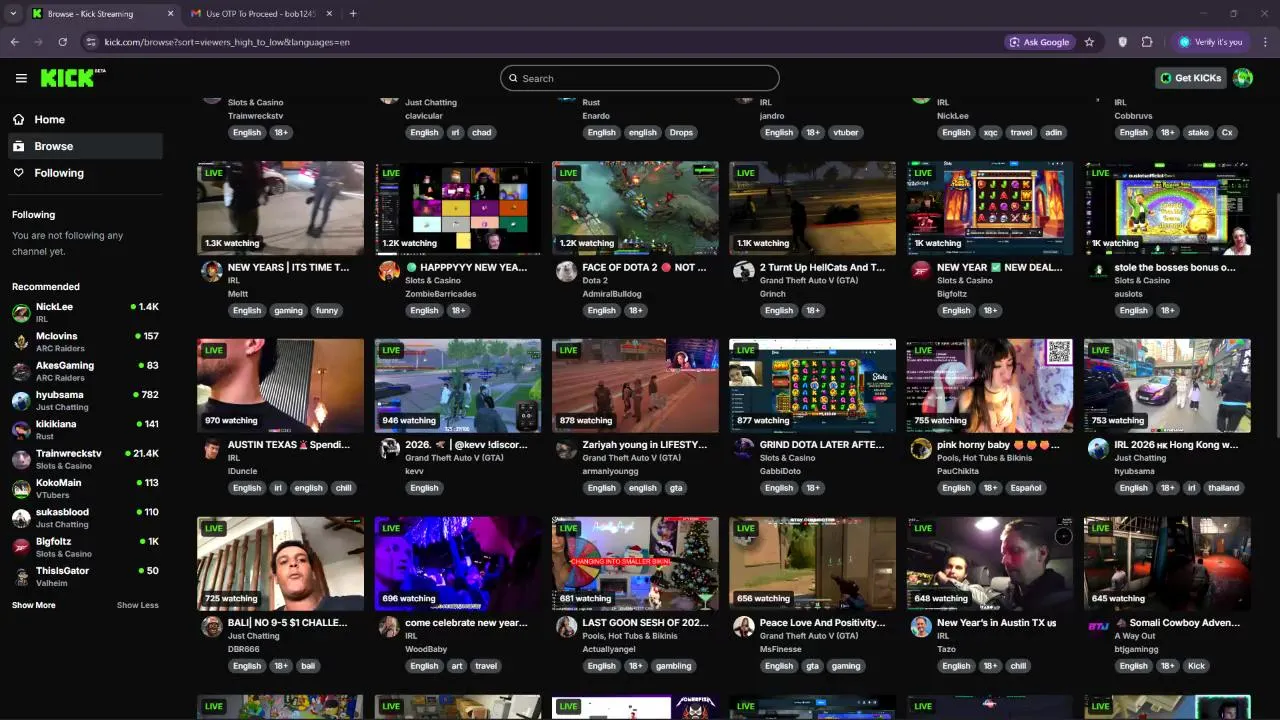Viewport: 1280px width, 720px height.
Task: Select the funny tag under Meltt
Action: [x=327, y=310]
